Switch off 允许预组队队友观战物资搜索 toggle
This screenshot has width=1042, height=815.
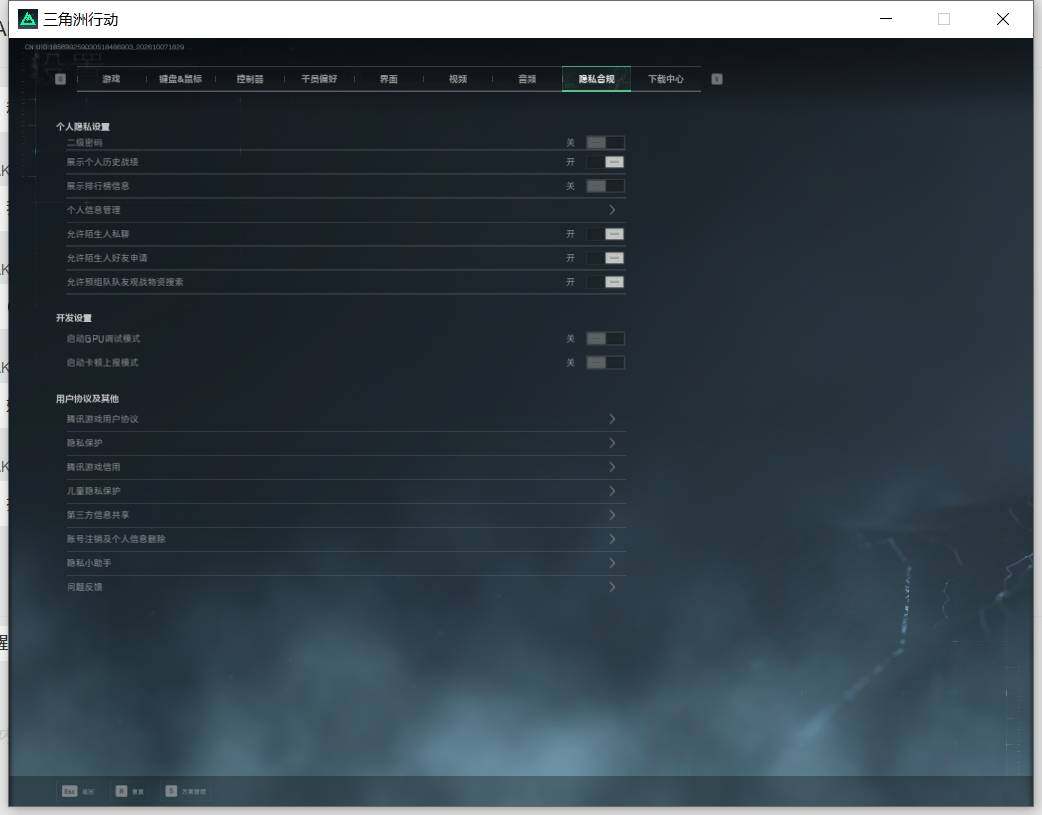tap(605, 282)
